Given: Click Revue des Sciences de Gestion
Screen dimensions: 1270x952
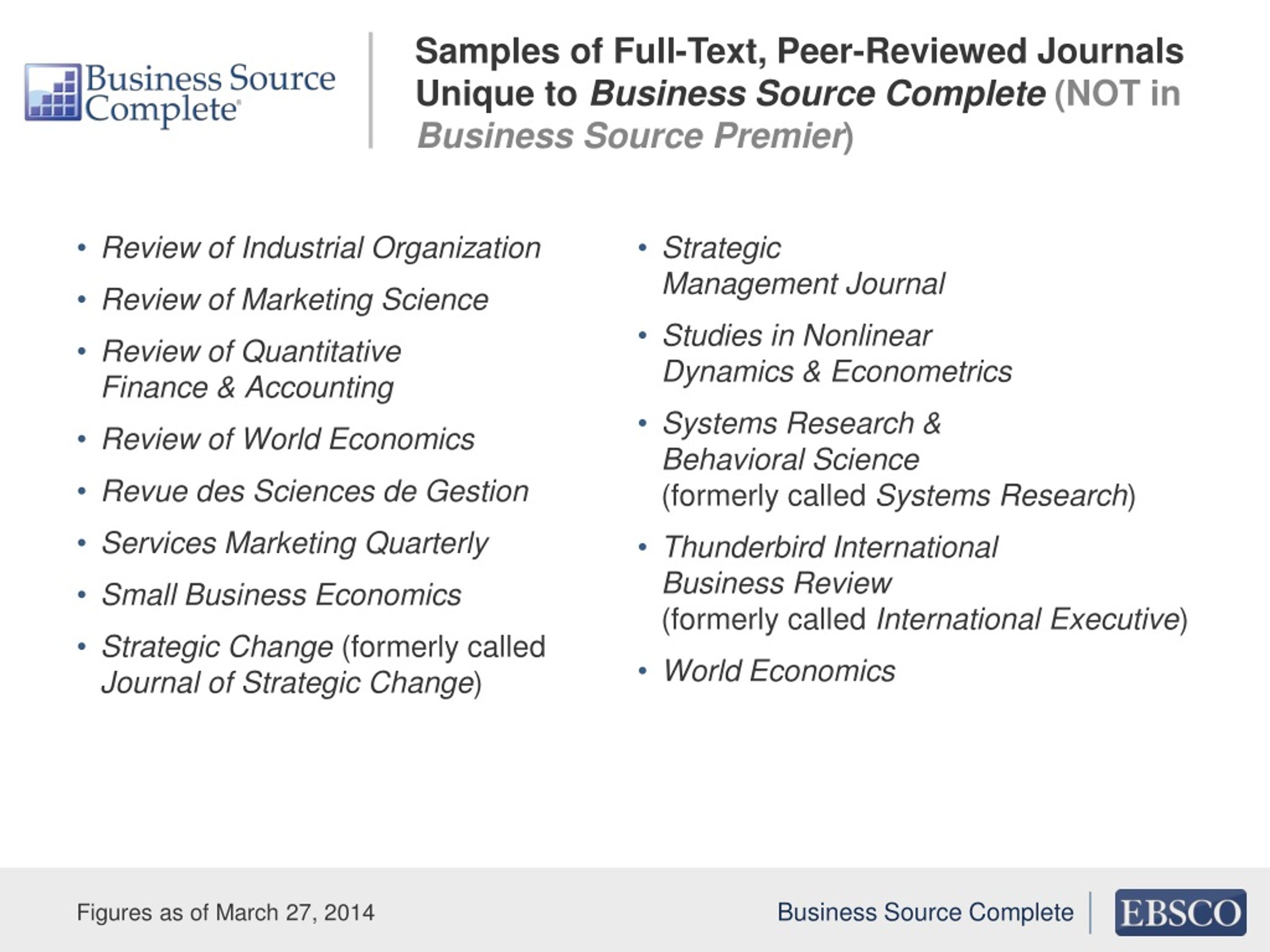Looking at the screenshot, I should click(x=315, y=492).
